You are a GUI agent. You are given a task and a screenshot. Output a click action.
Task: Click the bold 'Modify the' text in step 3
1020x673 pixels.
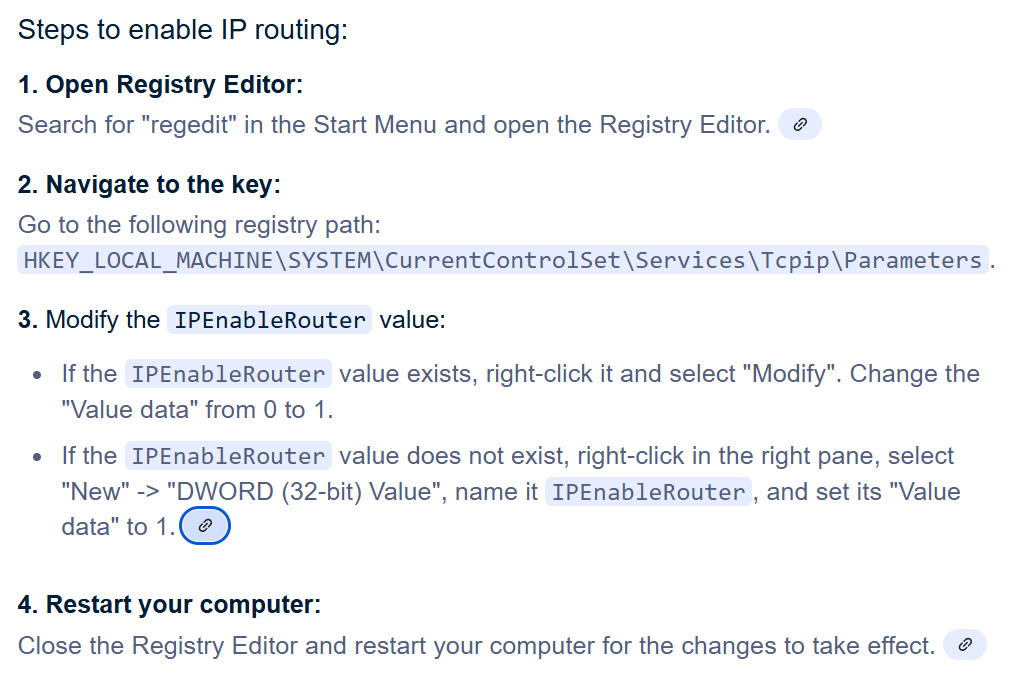tap(103, 320)
